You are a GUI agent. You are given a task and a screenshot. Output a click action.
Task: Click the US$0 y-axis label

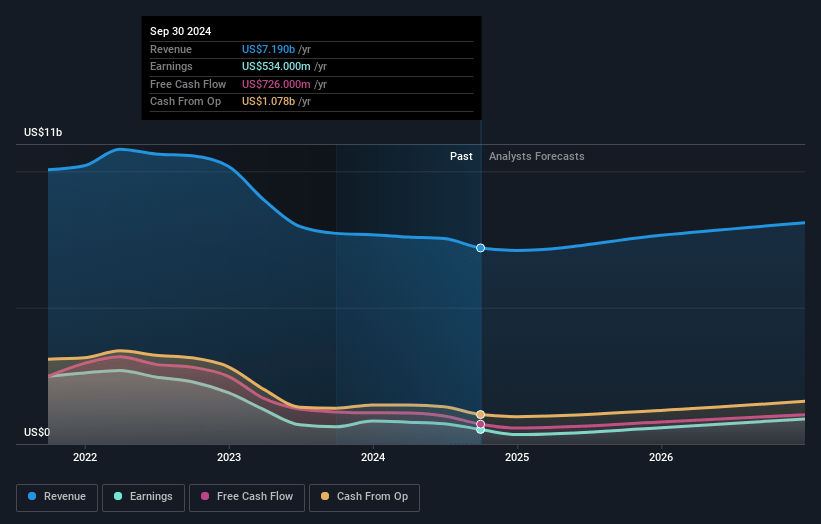tap(37, 432)
